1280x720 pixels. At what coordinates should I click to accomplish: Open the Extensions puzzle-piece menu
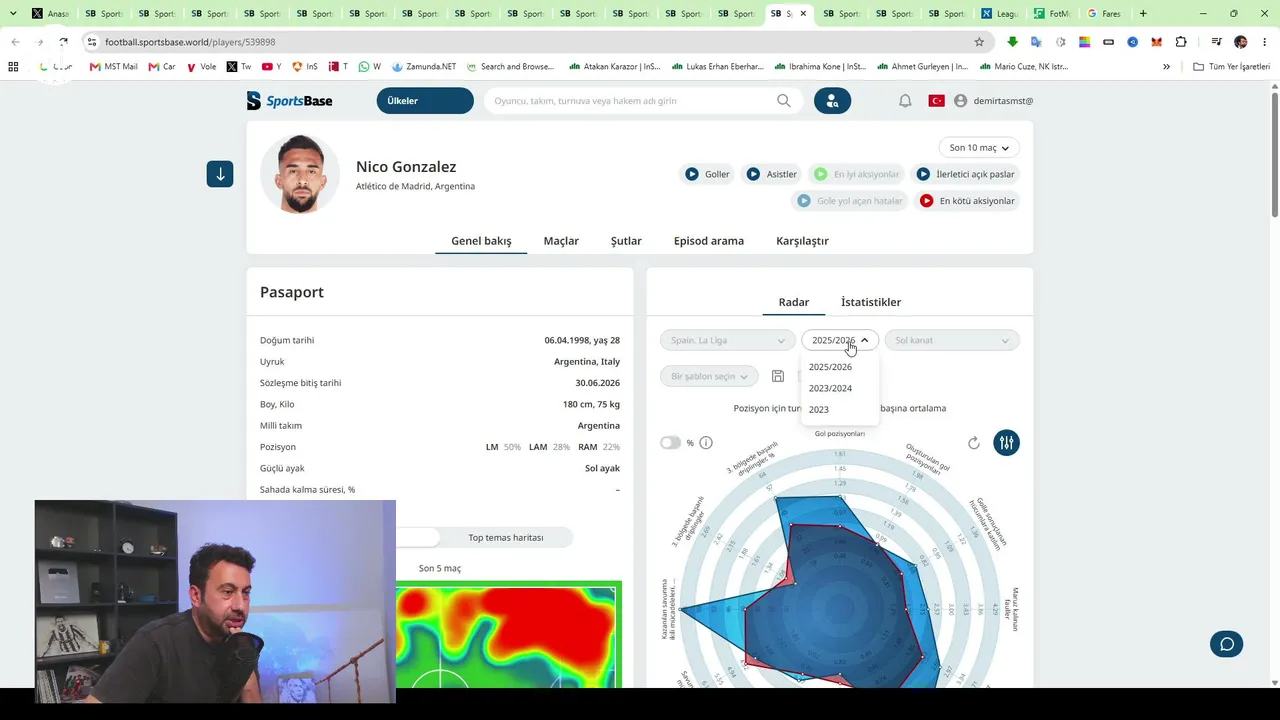[x=1181, y=42]
